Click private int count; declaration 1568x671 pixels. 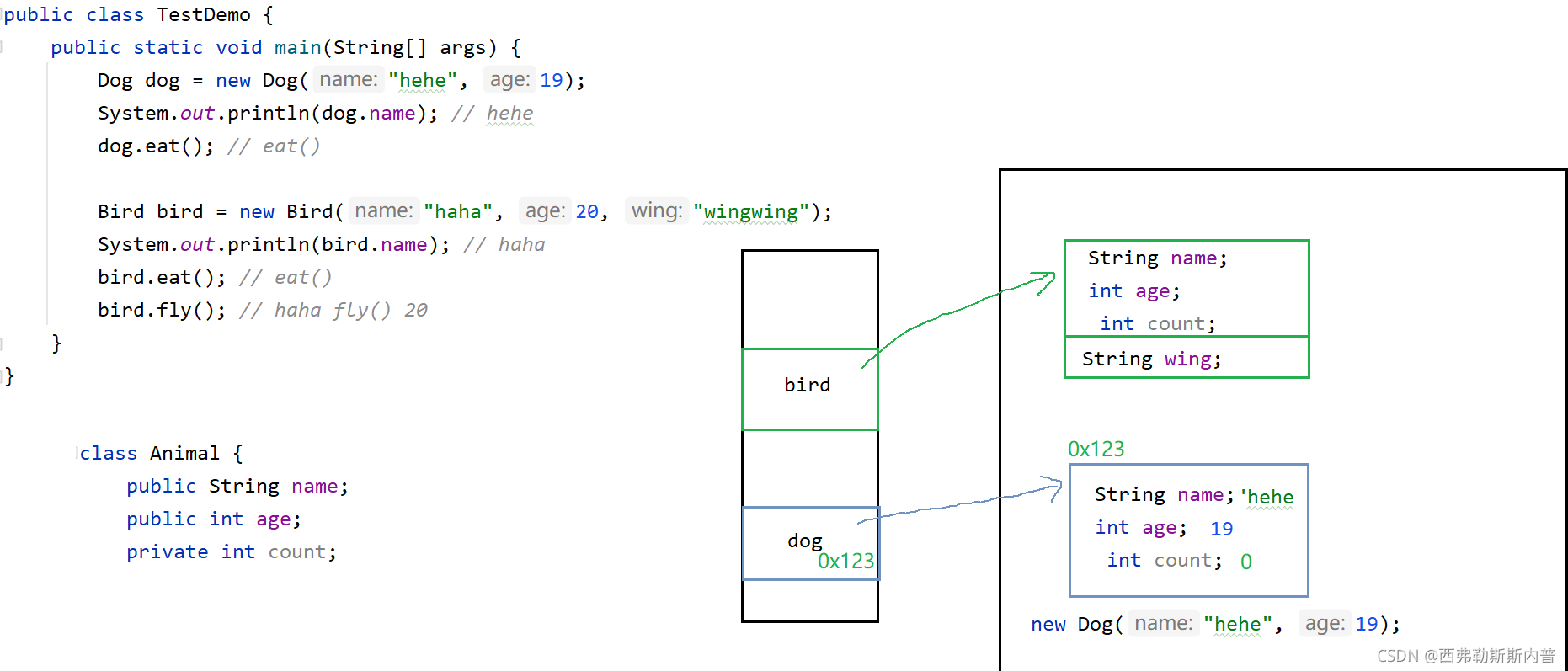[232, 551]
